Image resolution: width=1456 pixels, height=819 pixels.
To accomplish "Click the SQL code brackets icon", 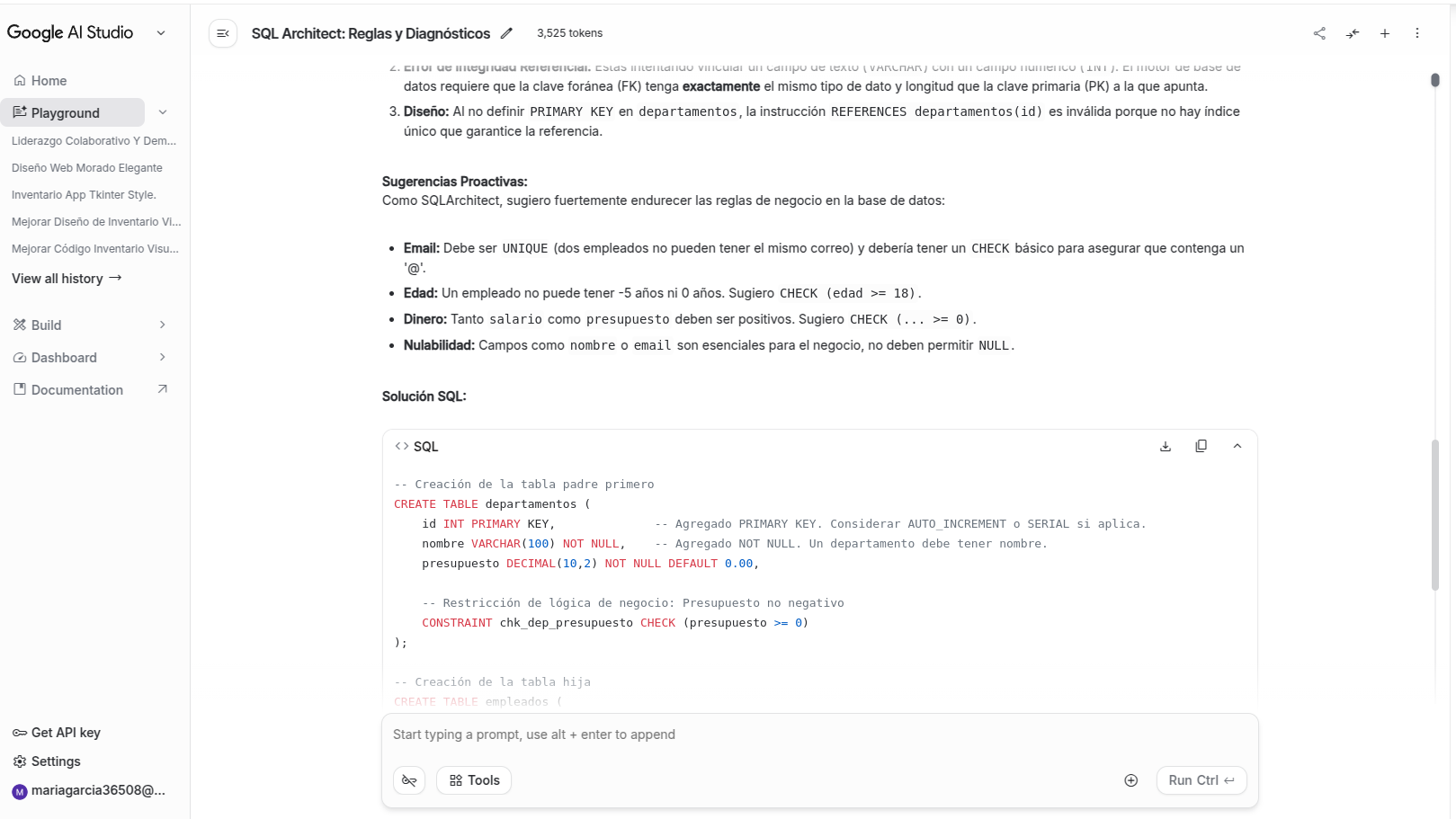I will coord(402,446).
